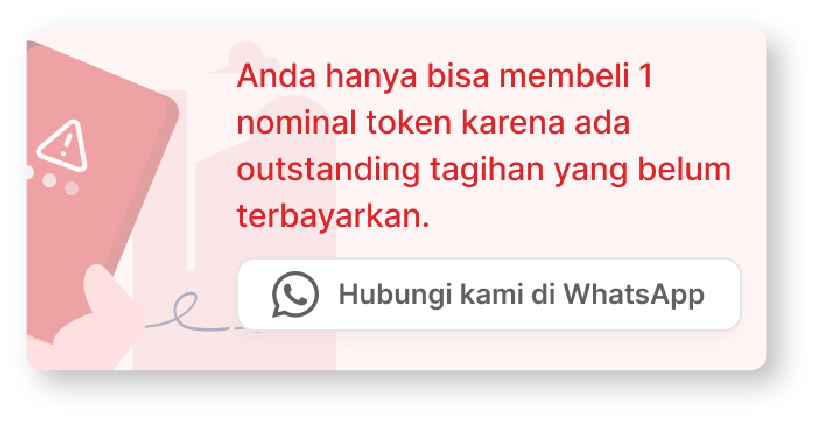Click the line 'nominal token karena ada'
The image size is (819, 423).
(x=434, y=123)
